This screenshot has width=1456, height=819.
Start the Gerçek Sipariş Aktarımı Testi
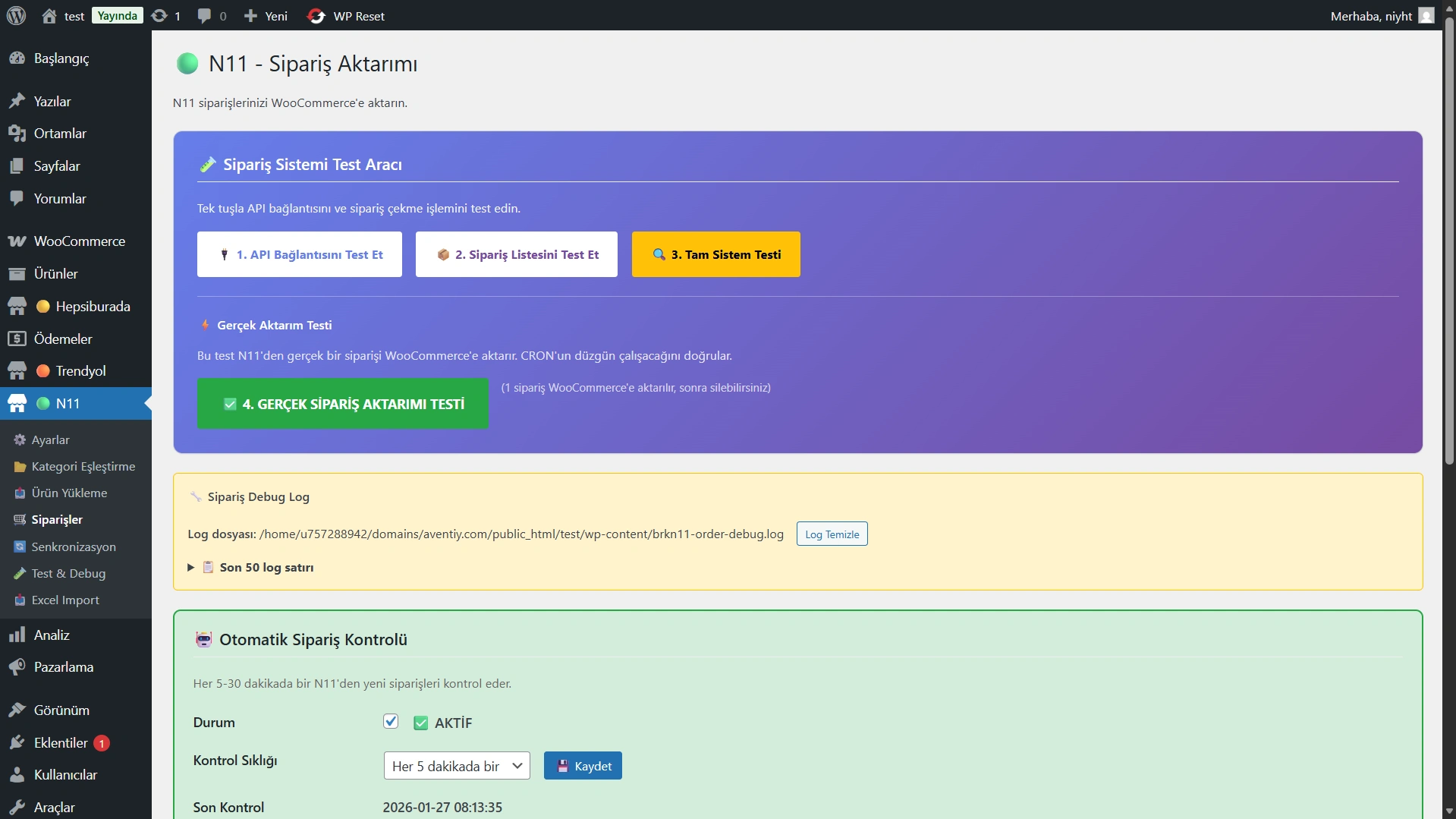(x=343, y=404)
